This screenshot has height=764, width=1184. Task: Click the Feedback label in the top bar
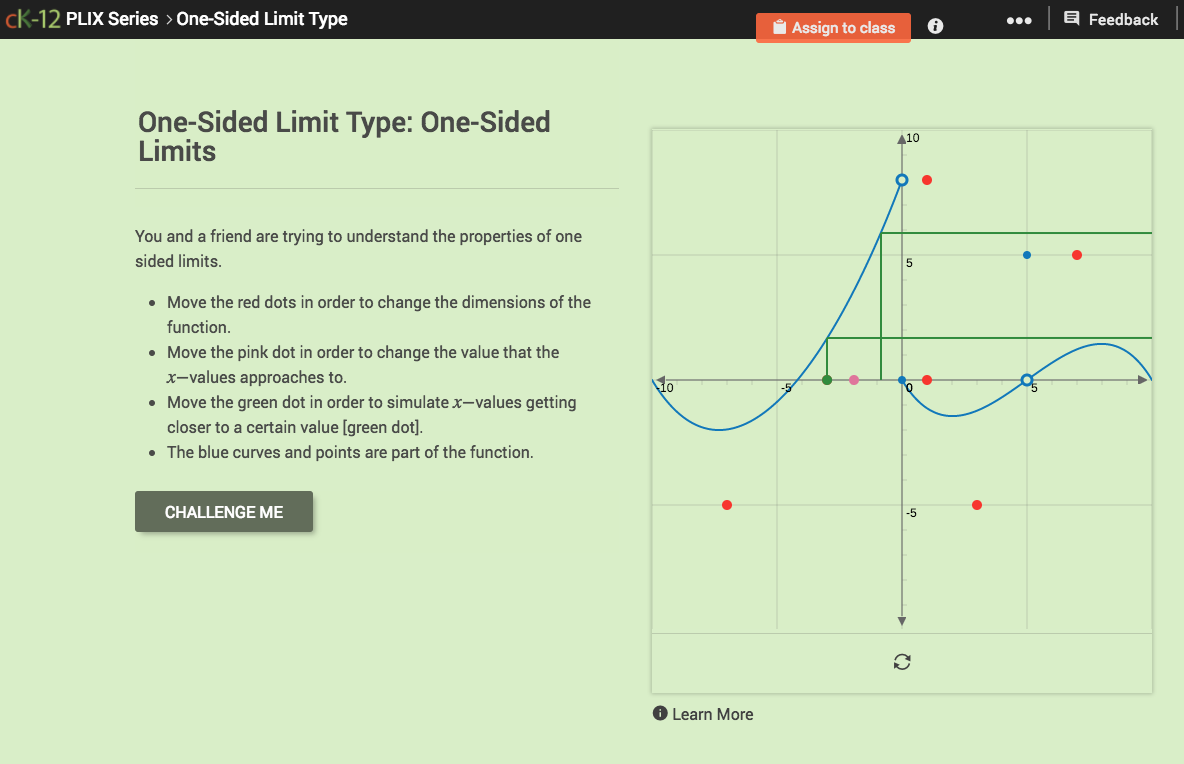[x=1123, y=18]
